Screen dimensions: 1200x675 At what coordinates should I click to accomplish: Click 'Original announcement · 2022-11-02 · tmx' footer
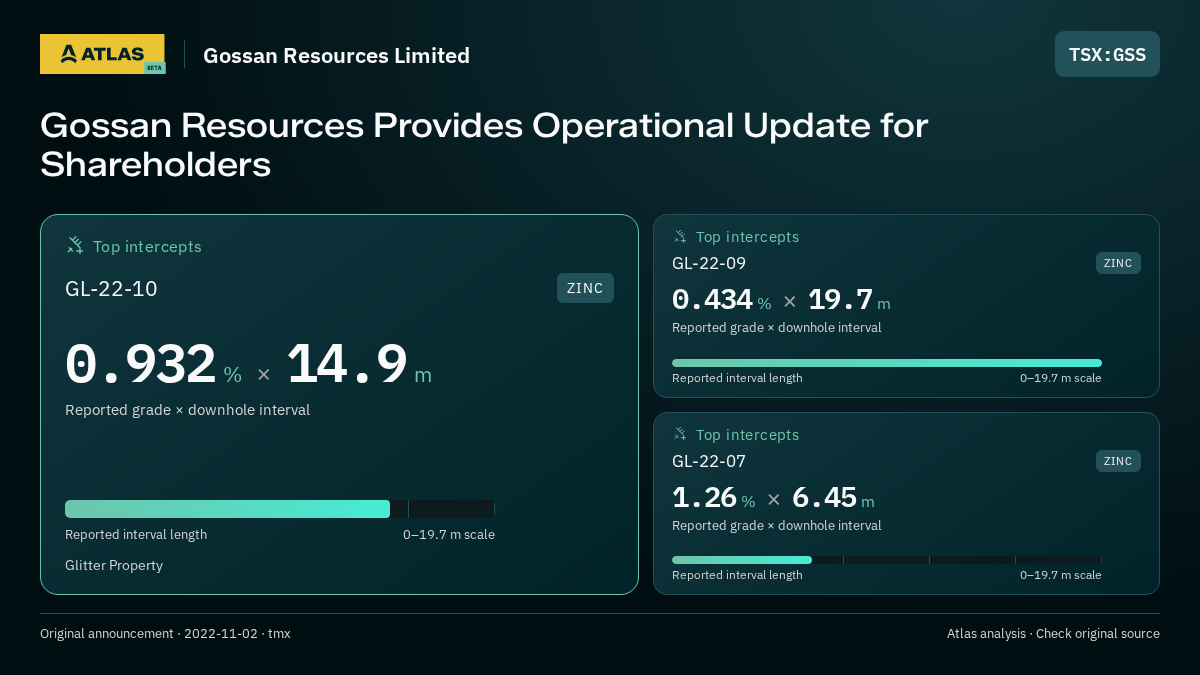pos(165,634)
